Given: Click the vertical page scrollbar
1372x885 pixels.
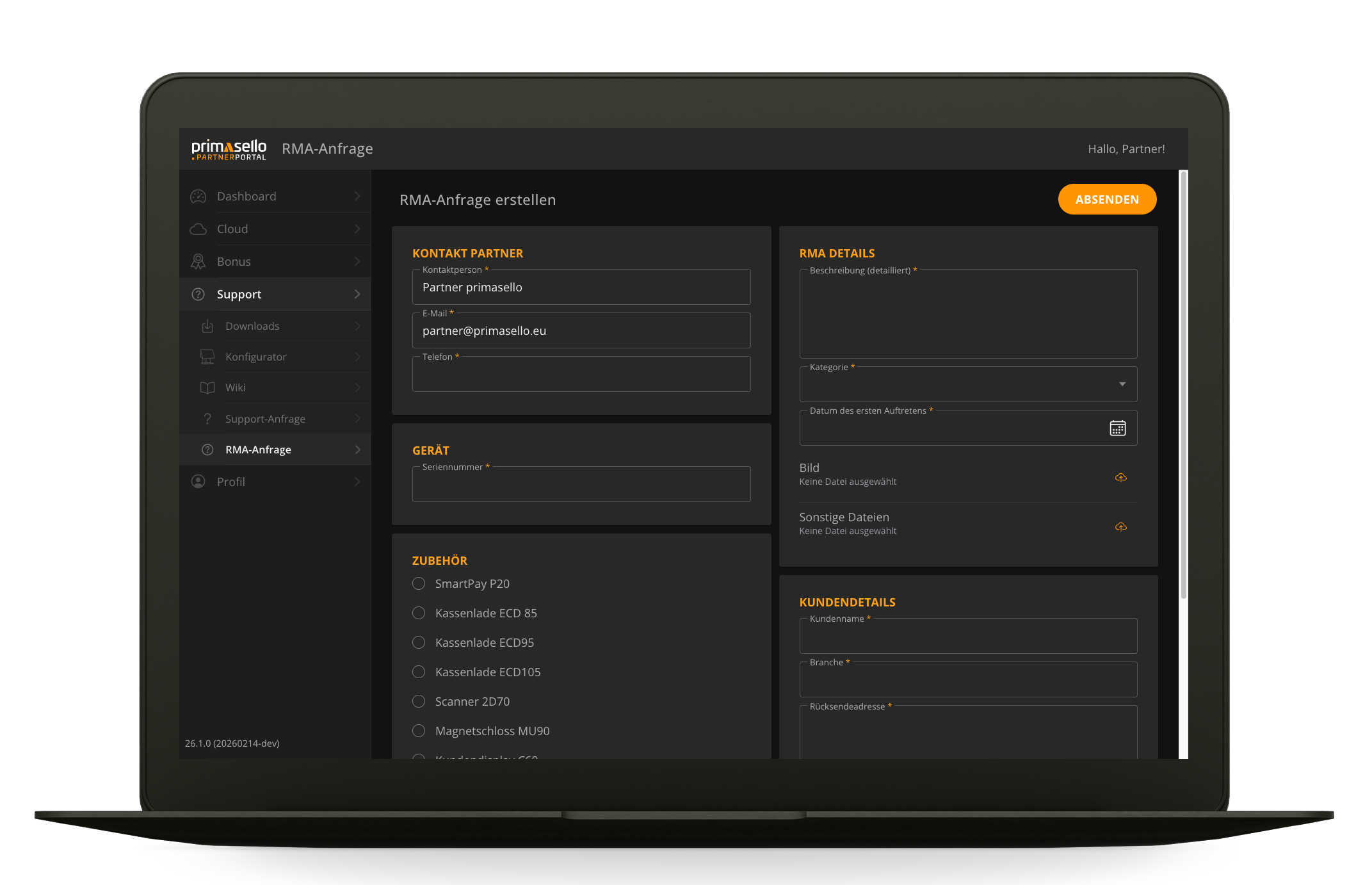Looking at the screenshot, I should tap(1183, 384).
